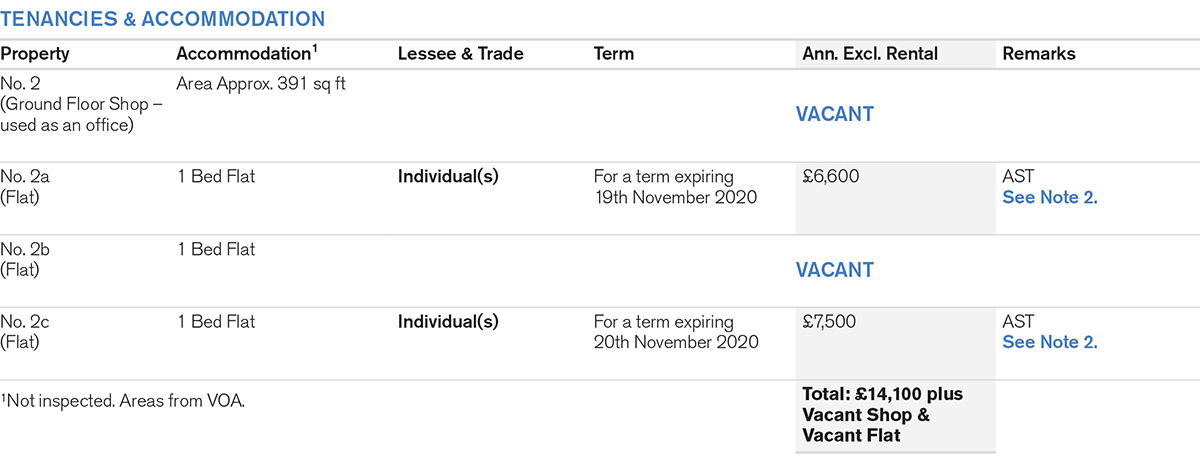Select the Ann. Excl. Rental header

pyautogui.click(x=870, y=54)
